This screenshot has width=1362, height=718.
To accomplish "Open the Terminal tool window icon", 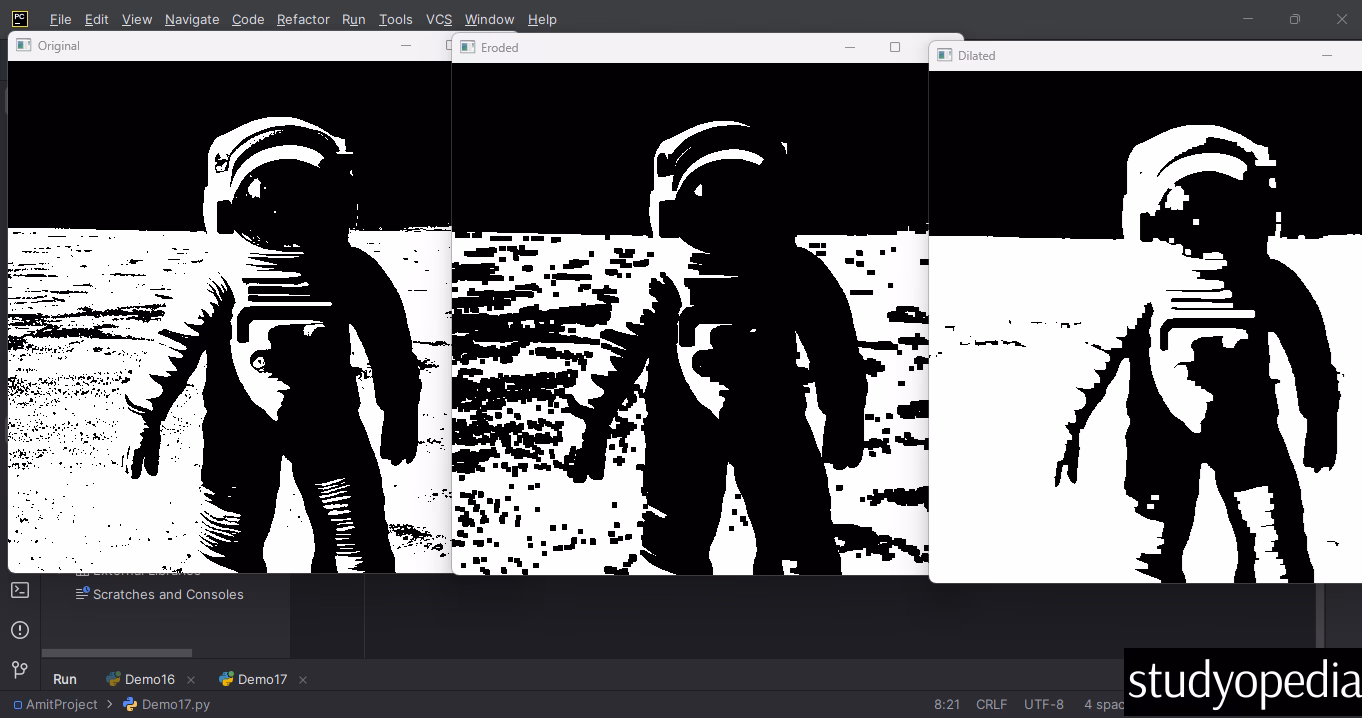I will (x=20, y=590).
